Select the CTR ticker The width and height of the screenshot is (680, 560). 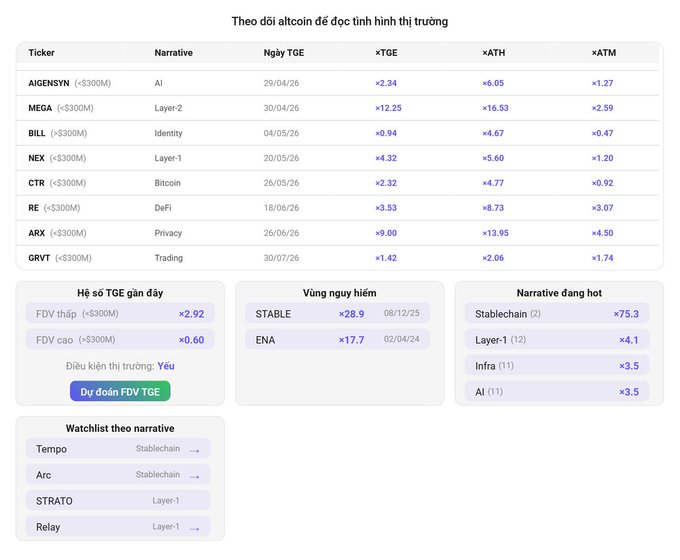(x=36, y=183)
